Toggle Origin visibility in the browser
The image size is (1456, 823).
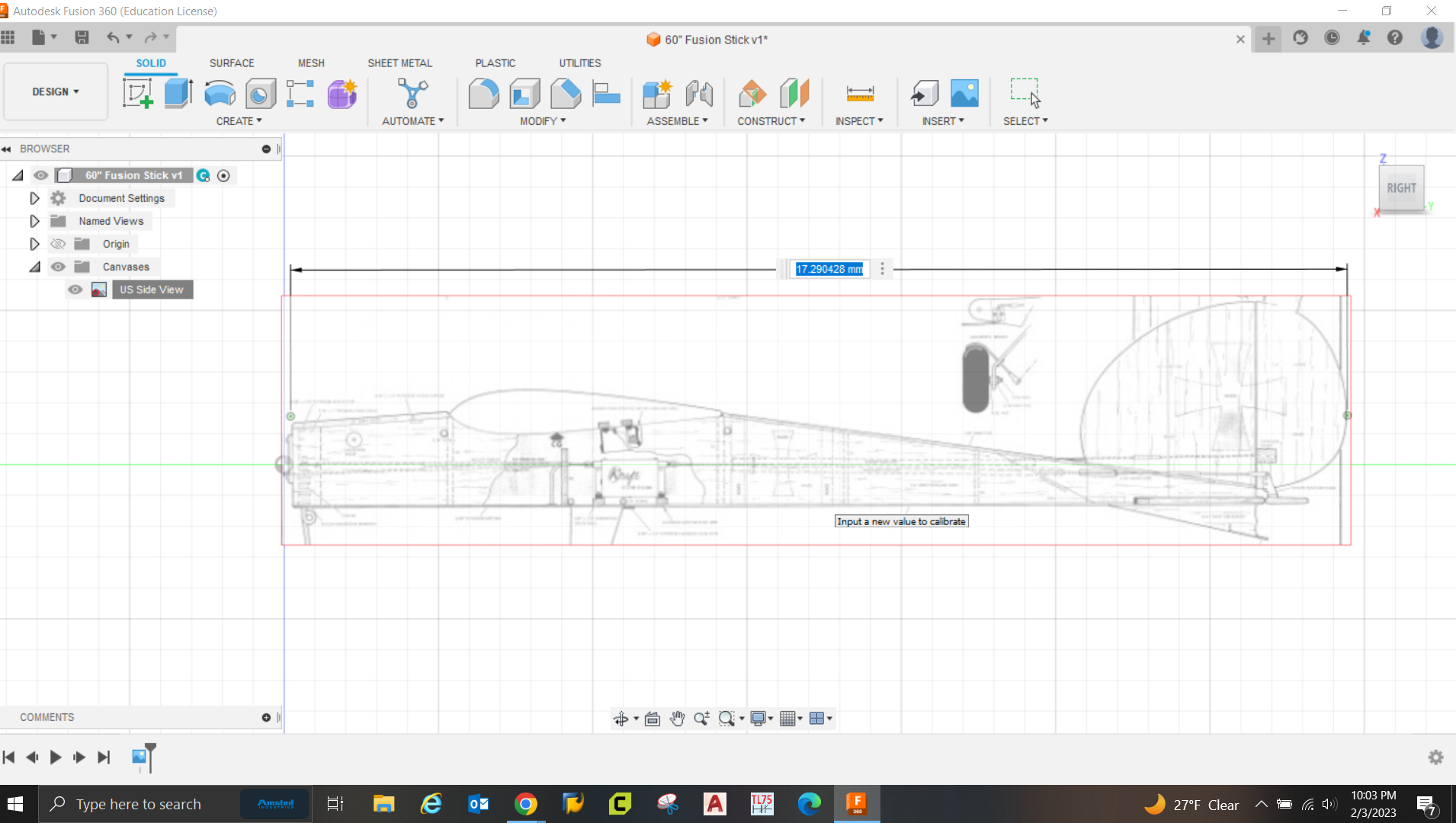[58, 244]
